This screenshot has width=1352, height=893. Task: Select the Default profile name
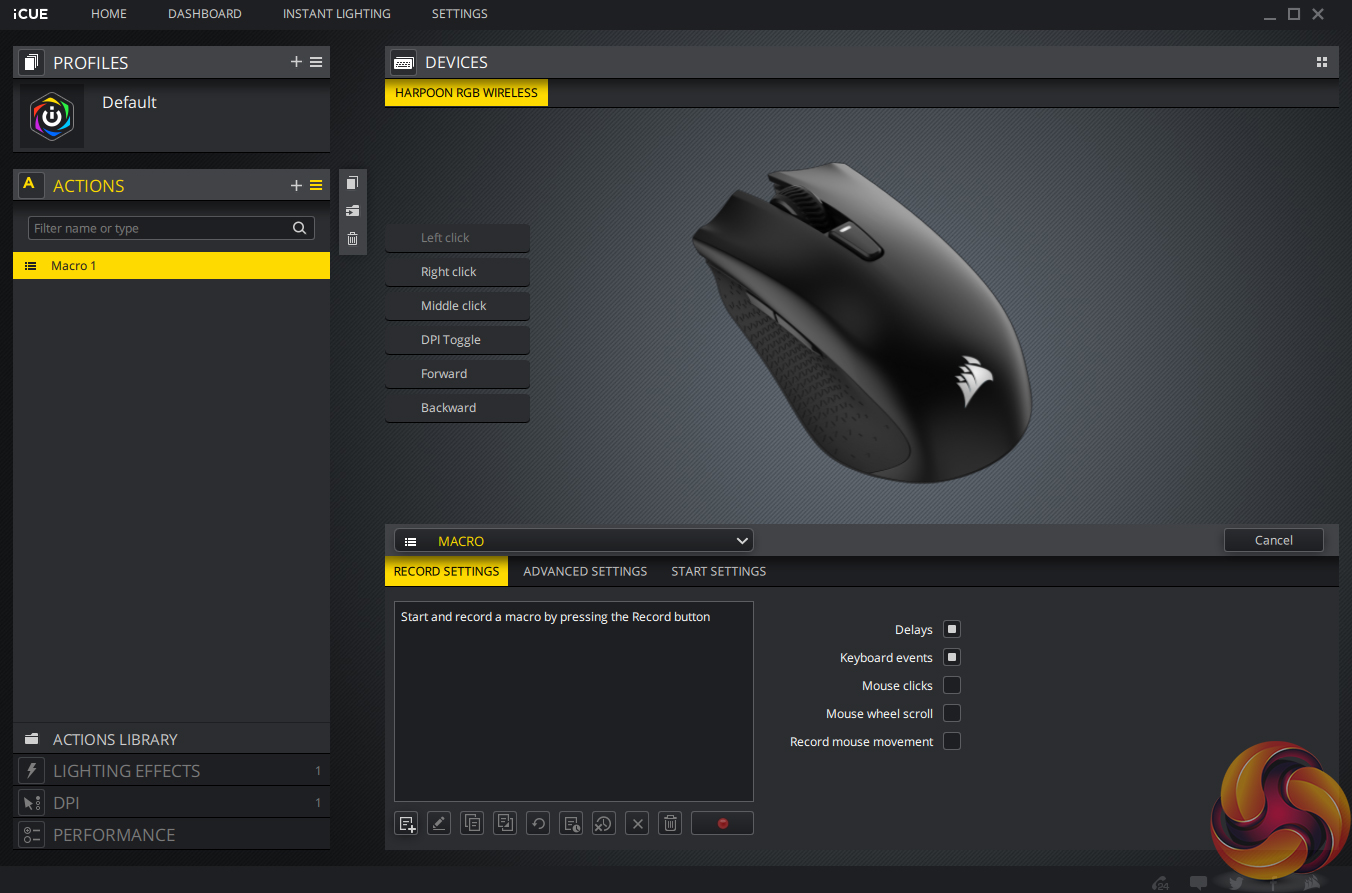pos(129,102)
